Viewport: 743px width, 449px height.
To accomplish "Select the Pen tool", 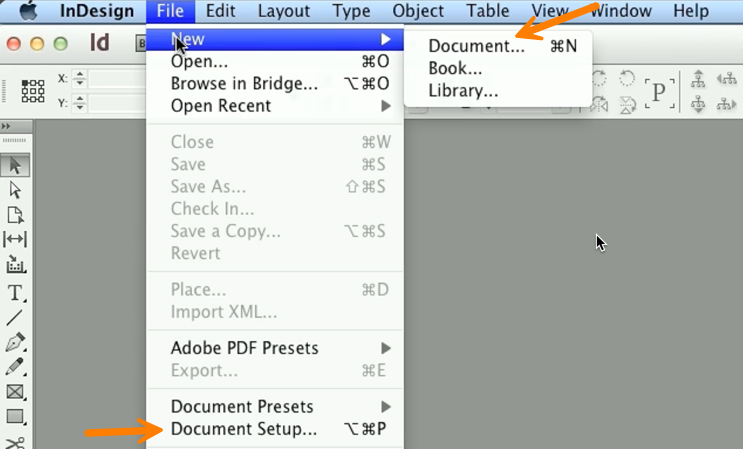I will coord(15,342).
